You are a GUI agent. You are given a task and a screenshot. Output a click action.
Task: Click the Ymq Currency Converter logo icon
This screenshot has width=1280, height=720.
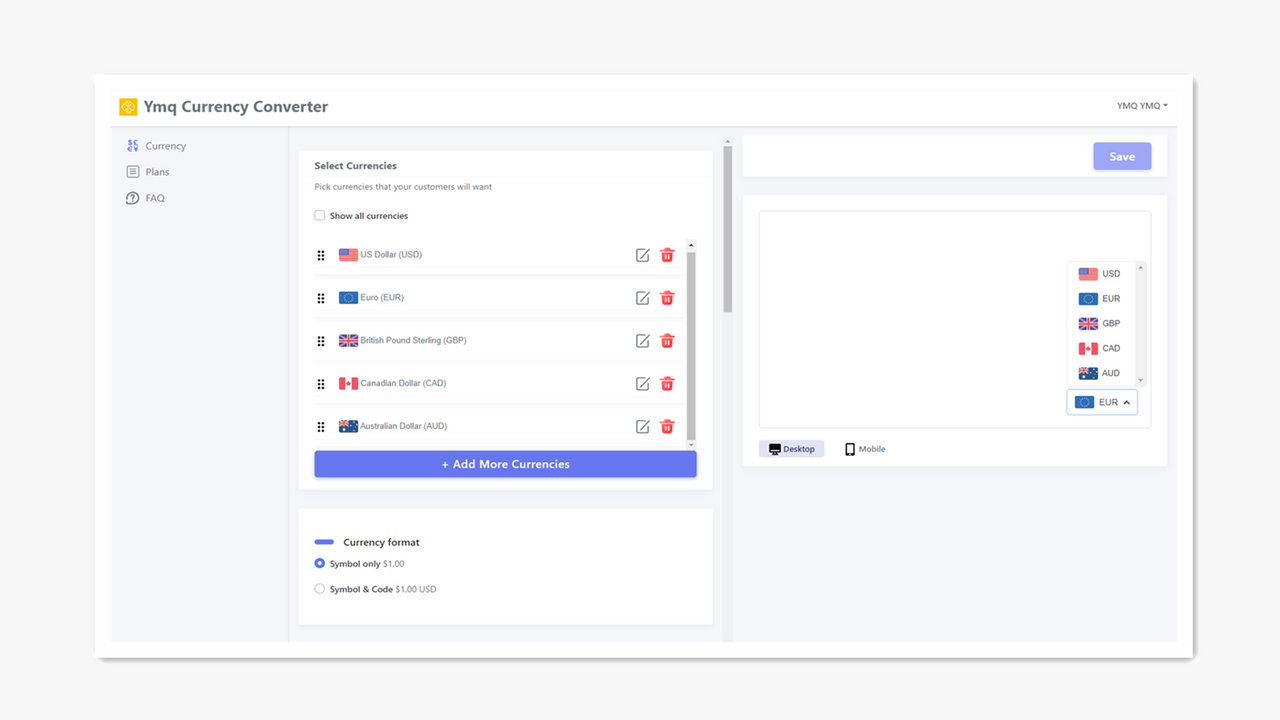[128, 107]
